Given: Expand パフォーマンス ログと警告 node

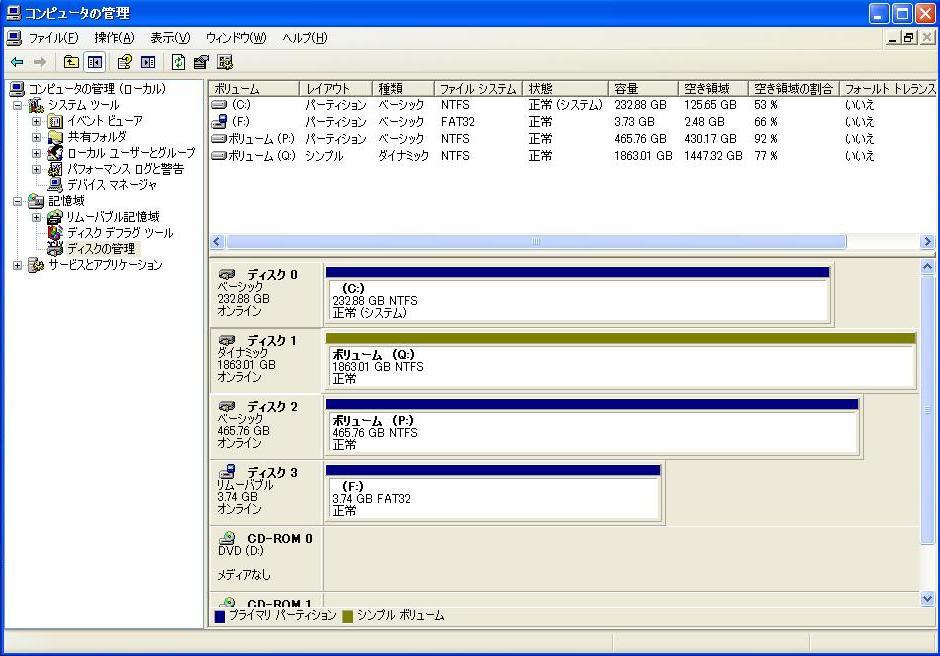Looking at the screenshot, I should 37,170.
